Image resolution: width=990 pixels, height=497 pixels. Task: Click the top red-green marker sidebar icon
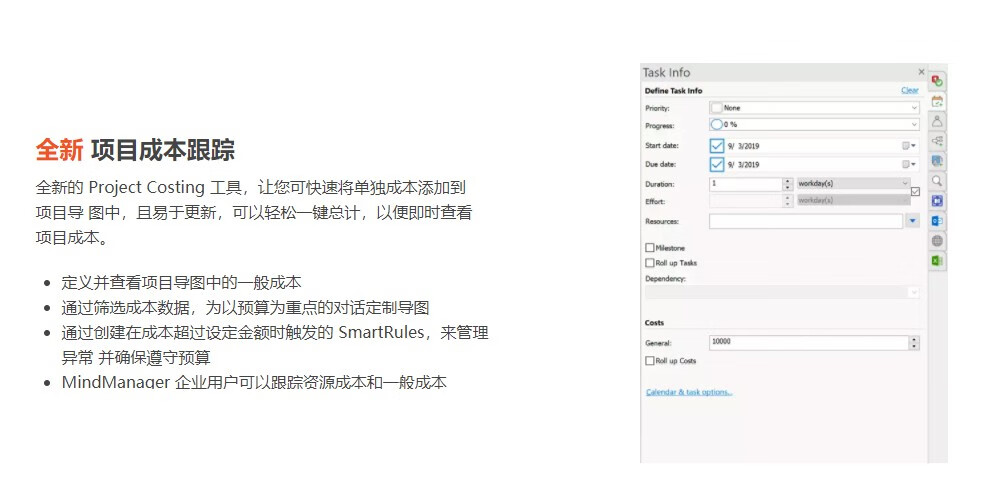coord(938,80)
